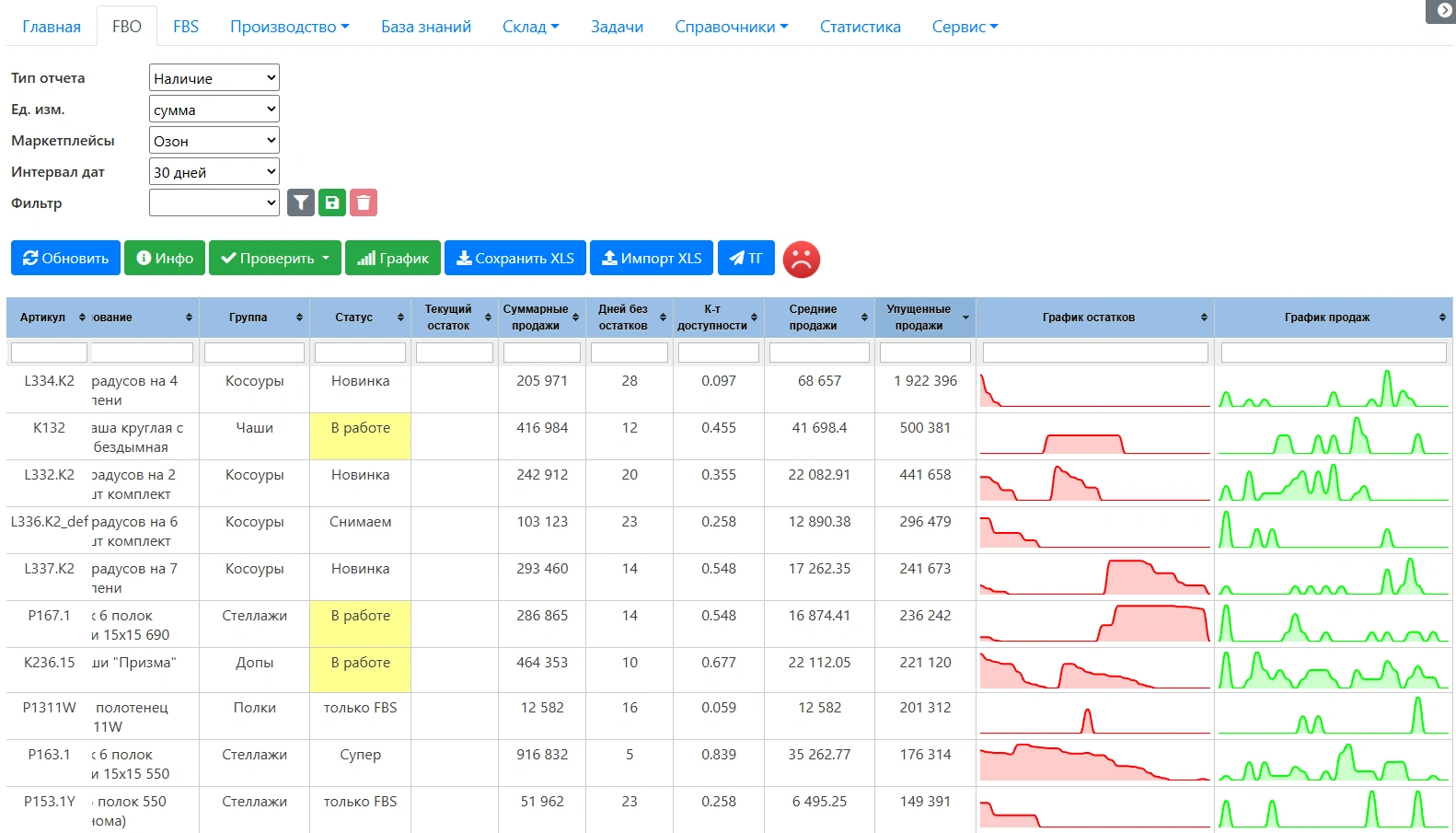This screenshot has height=833, width=1456.
Task: Sort by К-т доступности column header
Action: (719, 318)
